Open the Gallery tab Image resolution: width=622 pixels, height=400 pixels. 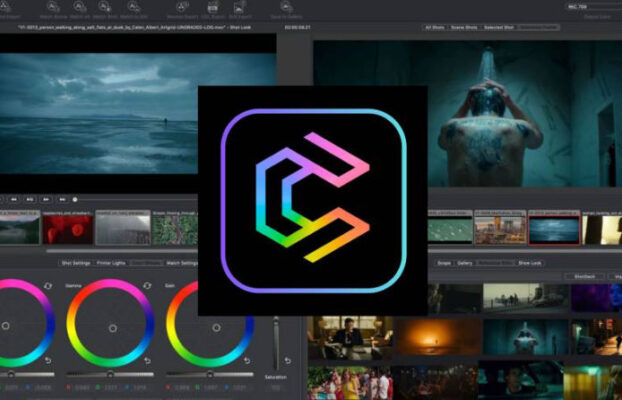[x=465, y=263]
